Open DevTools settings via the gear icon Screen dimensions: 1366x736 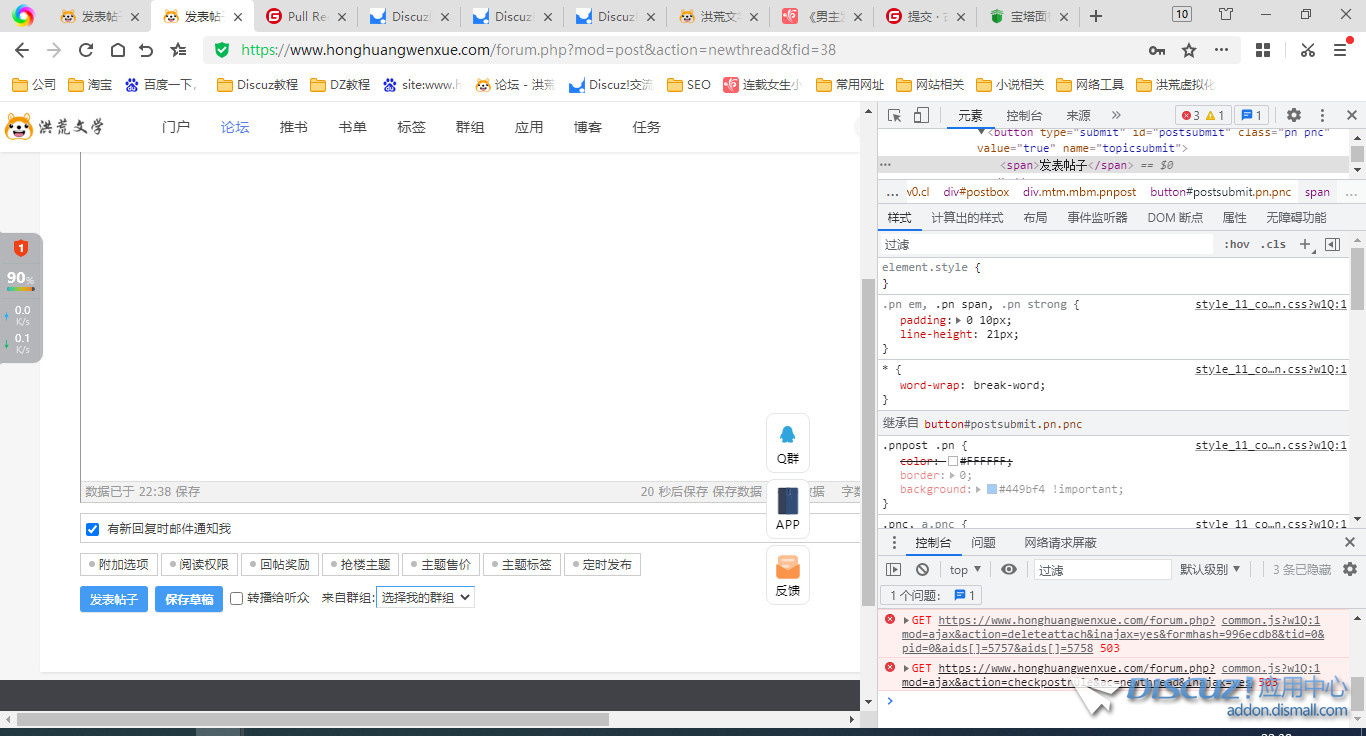click(x=1295, y=115)
